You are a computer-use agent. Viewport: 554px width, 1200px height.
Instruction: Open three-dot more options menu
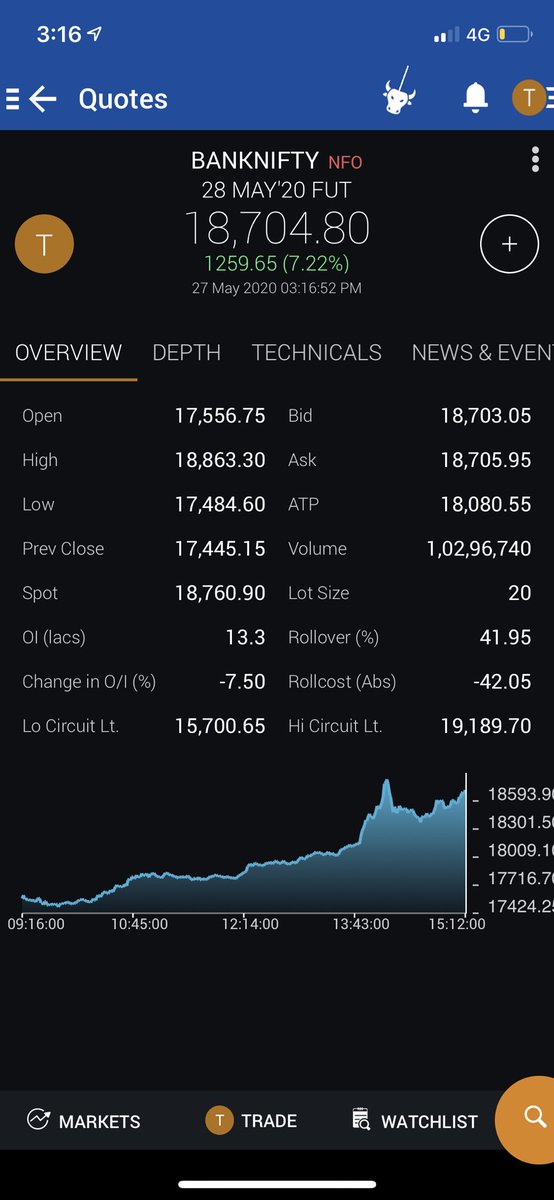(x=536, y=159)
